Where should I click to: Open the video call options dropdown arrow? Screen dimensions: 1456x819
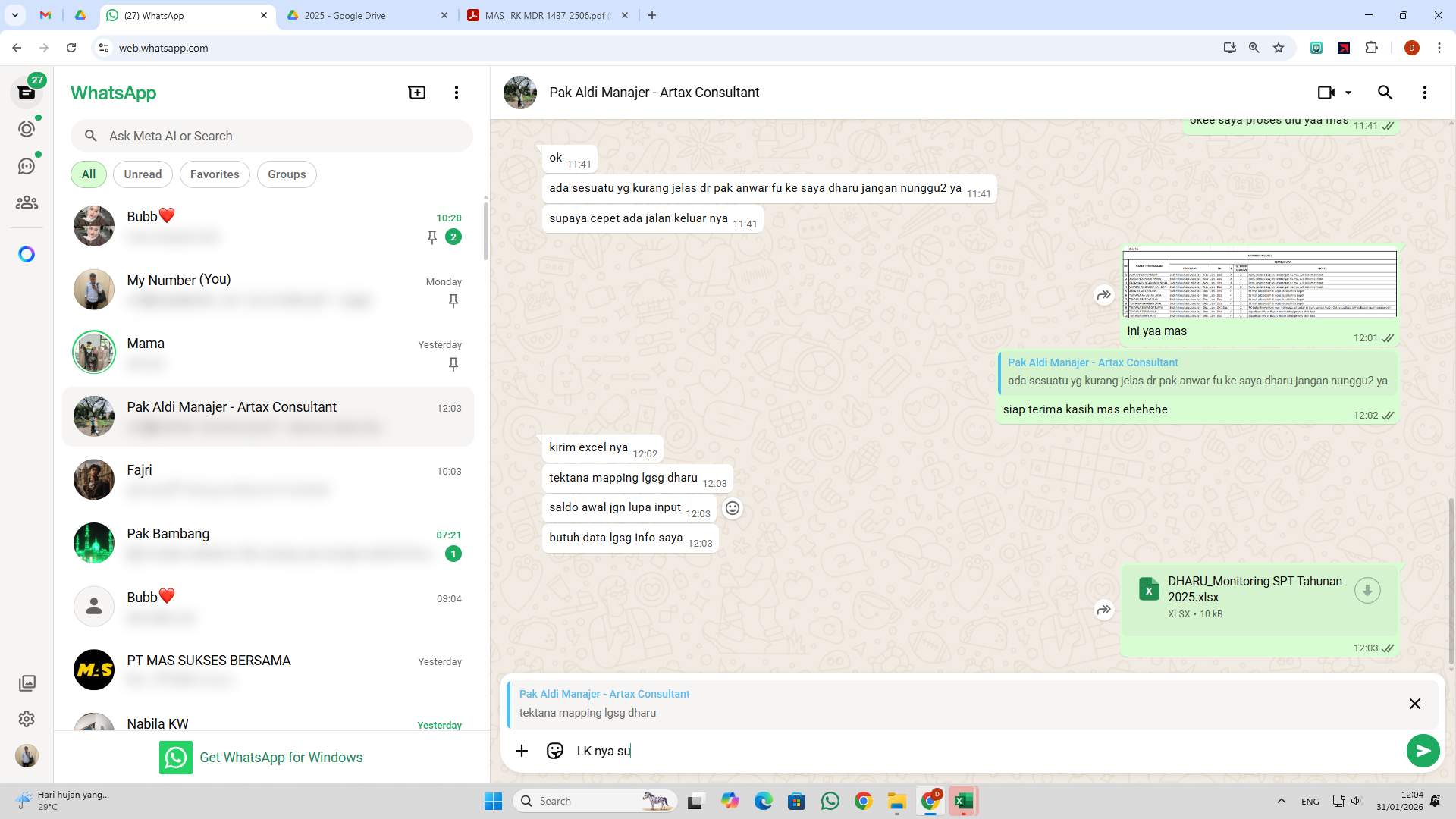click(1349, 92)
